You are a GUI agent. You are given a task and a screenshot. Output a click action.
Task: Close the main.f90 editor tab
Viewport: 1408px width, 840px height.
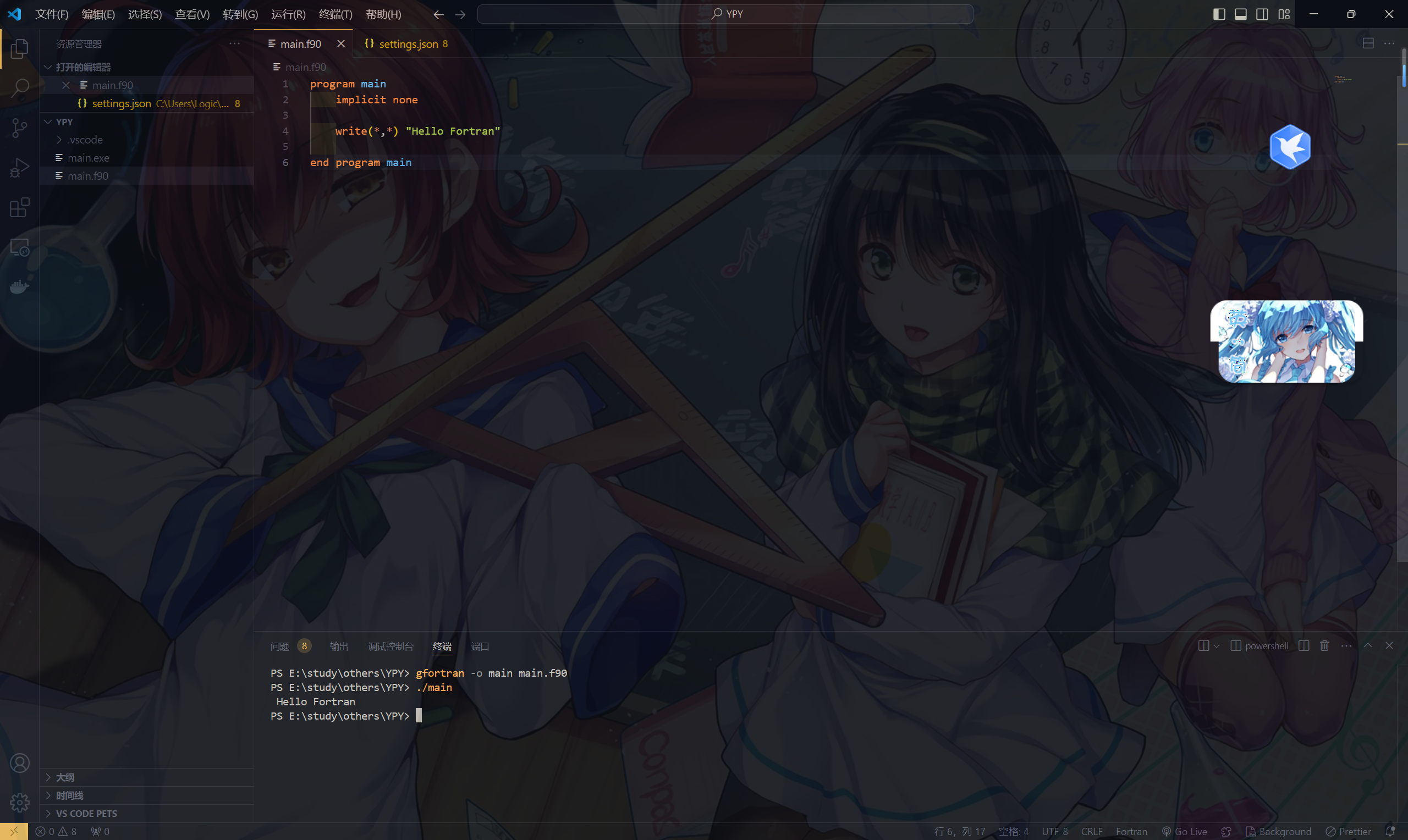click(x=341, y=43)
